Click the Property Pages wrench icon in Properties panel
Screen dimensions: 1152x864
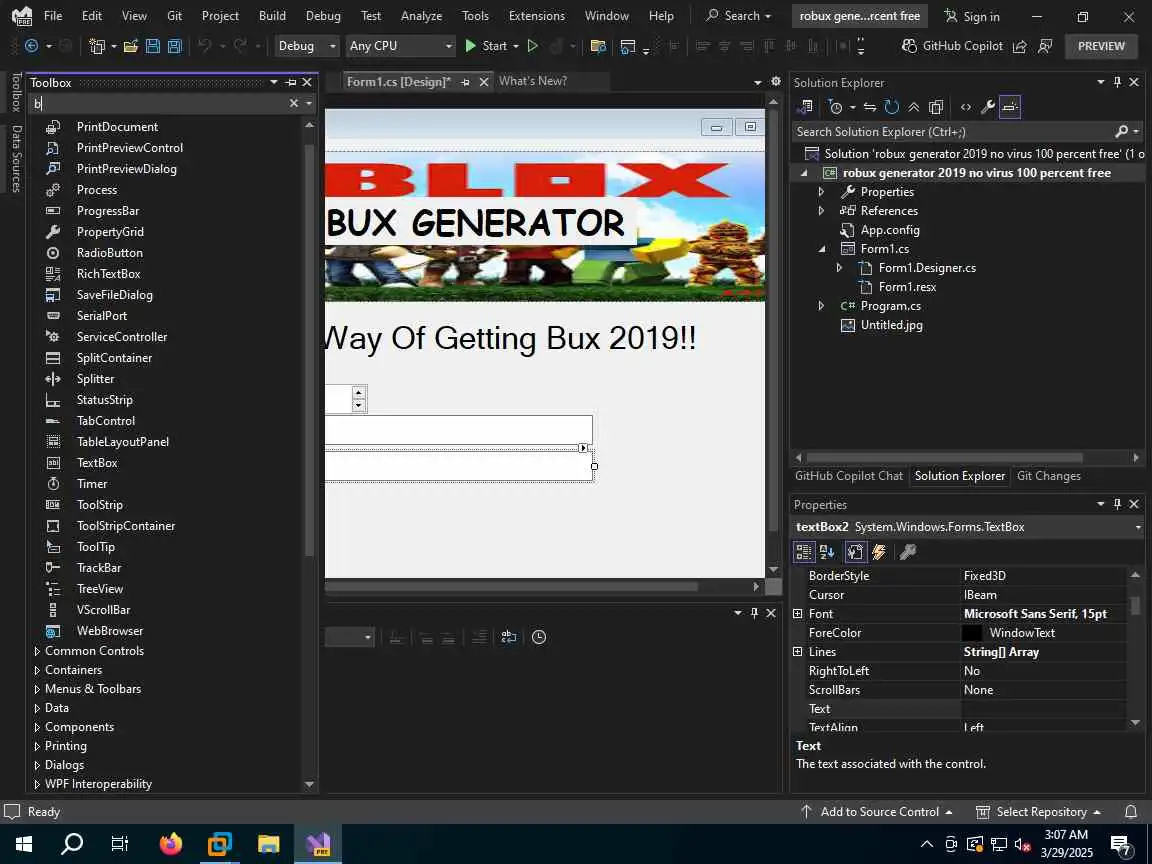(x=908, y=552)
